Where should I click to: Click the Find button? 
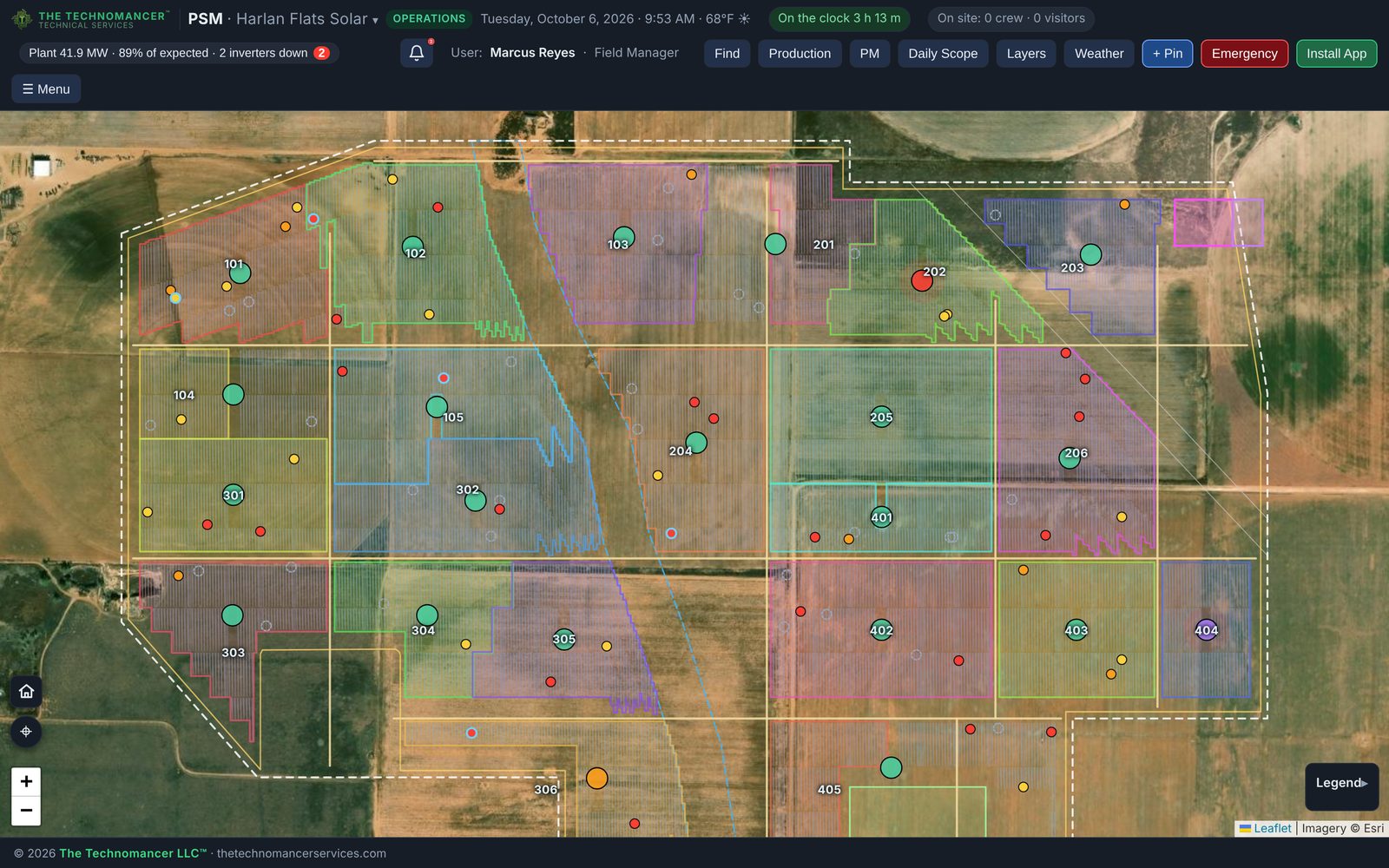727,53
